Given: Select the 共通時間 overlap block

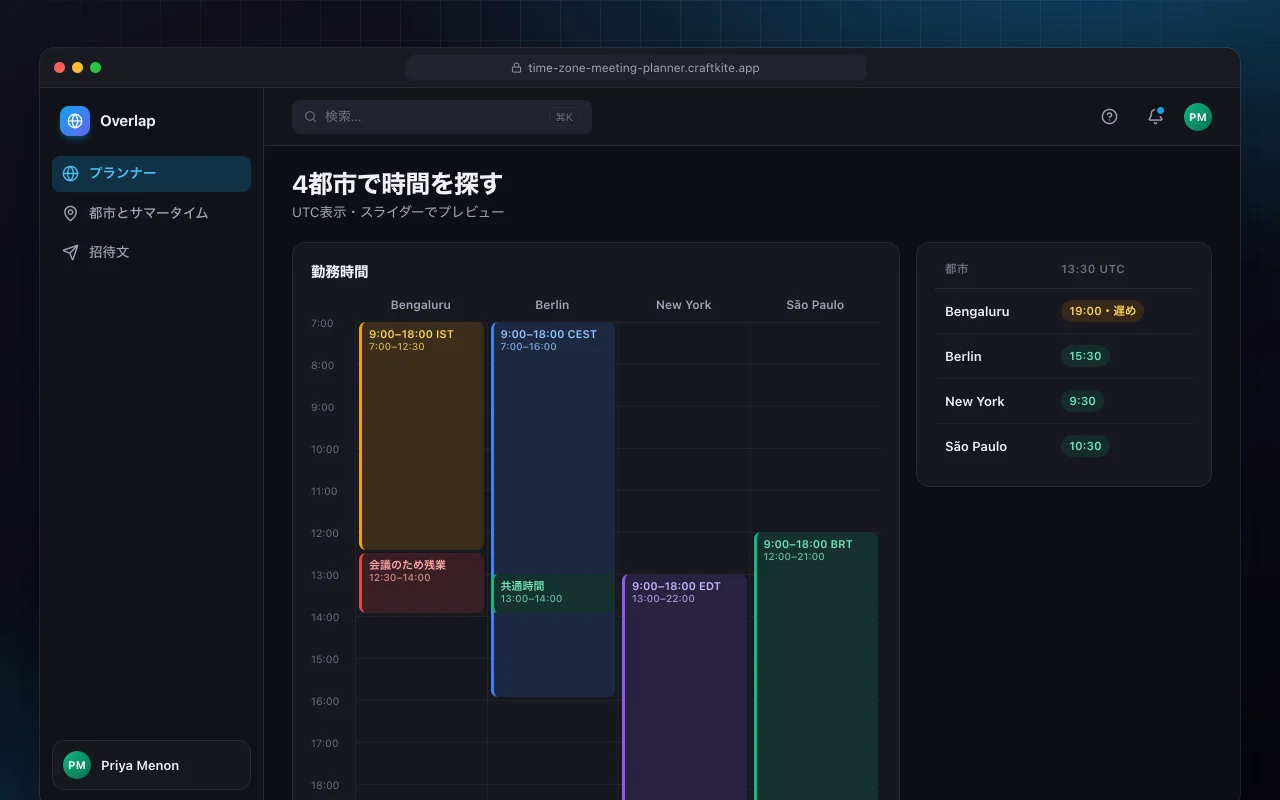Looking at the screenshot, I should click(553, 593).
